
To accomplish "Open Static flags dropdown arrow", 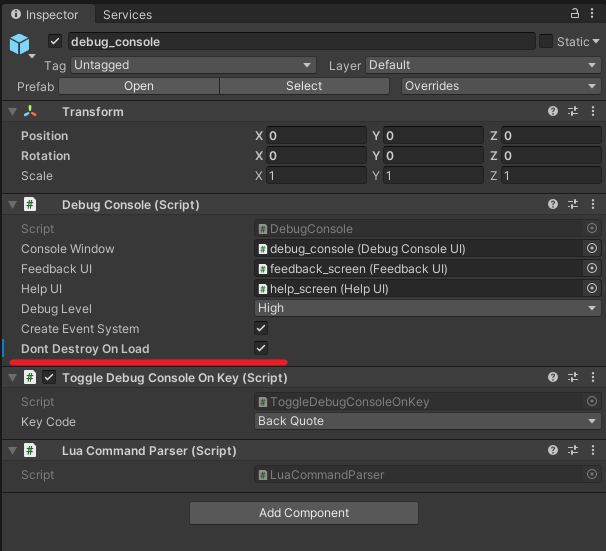I will 596,41.
